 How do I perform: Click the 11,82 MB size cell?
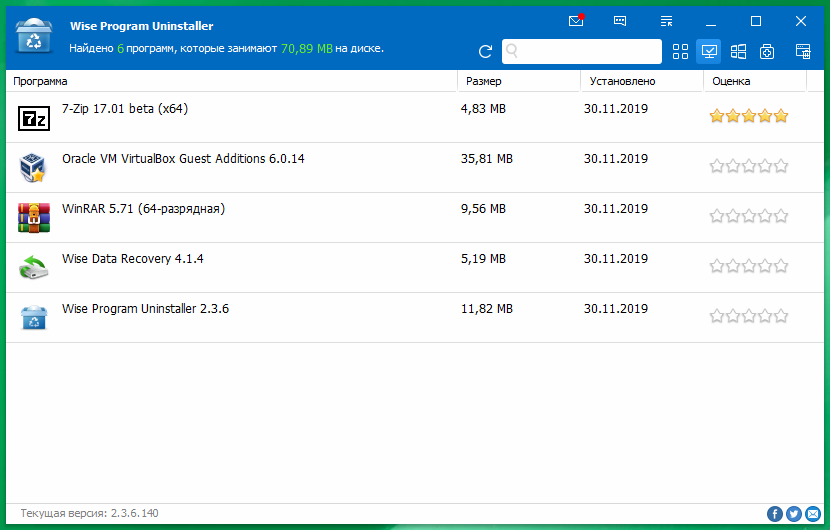tap(486, 309)
